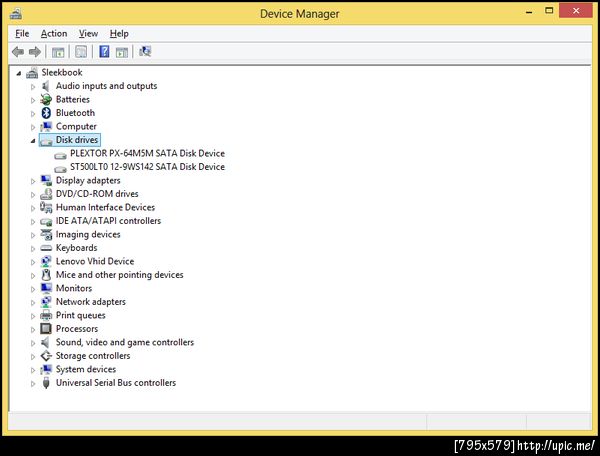Click the Imaging devices icon
Screen dimensions: 600x456
[x=46, y=235]
